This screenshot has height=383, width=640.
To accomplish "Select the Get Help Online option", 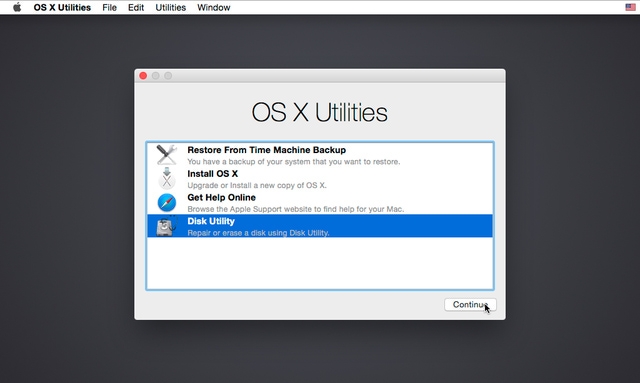I will pos(320,203).
